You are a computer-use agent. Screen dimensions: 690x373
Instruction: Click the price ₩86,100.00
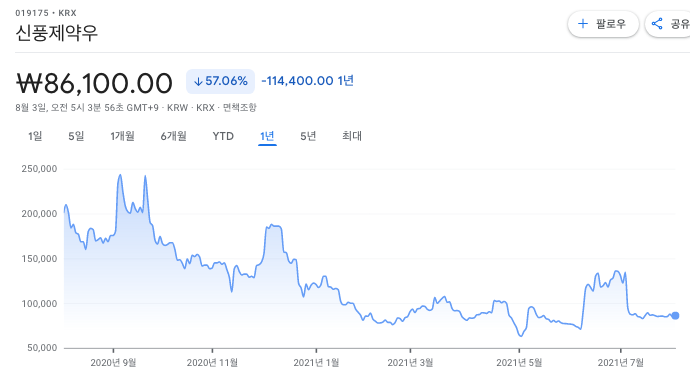tap(94, 83)
